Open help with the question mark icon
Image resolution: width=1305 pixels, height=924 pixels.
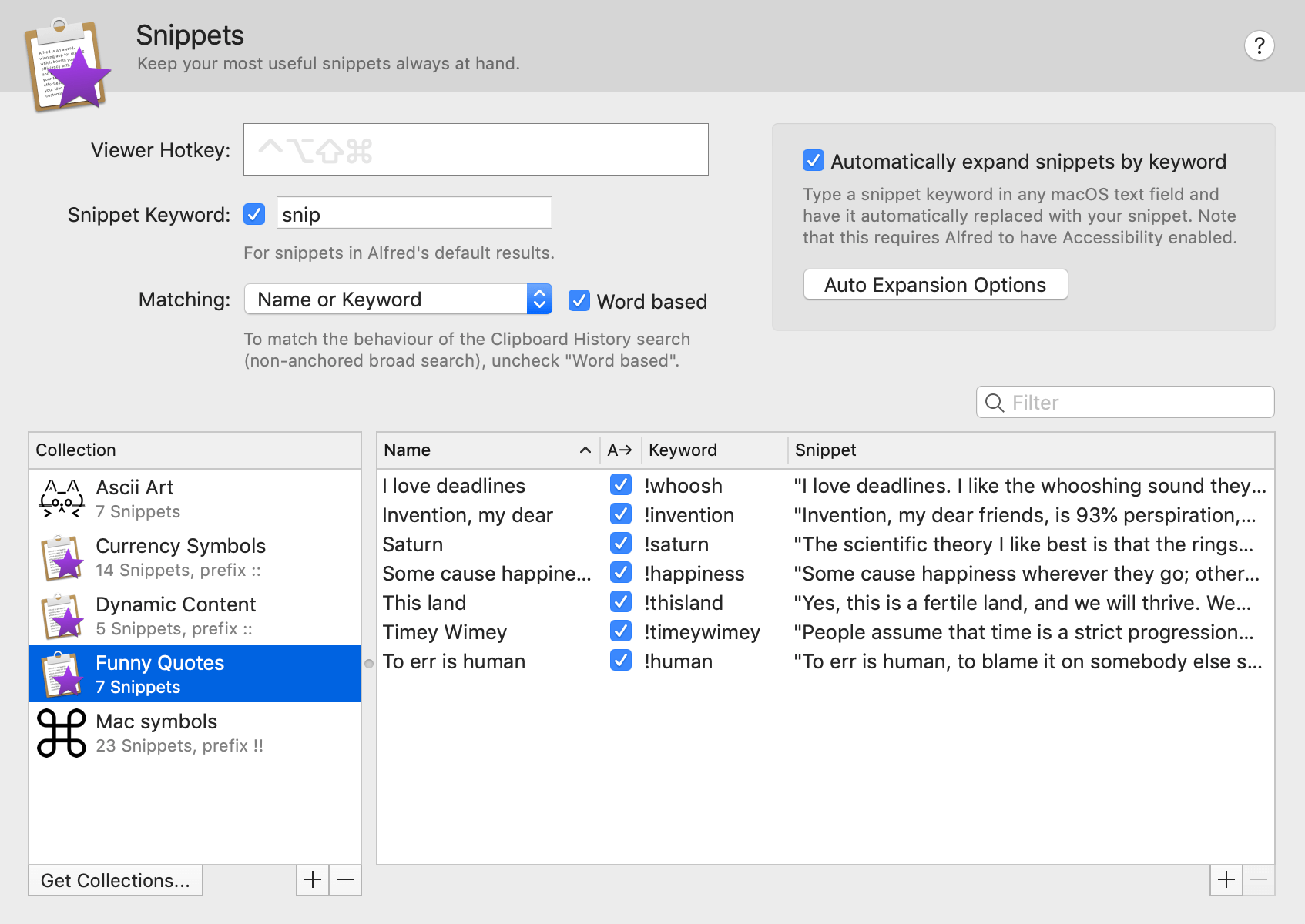pyautogui.click(x=1260, y=45)
